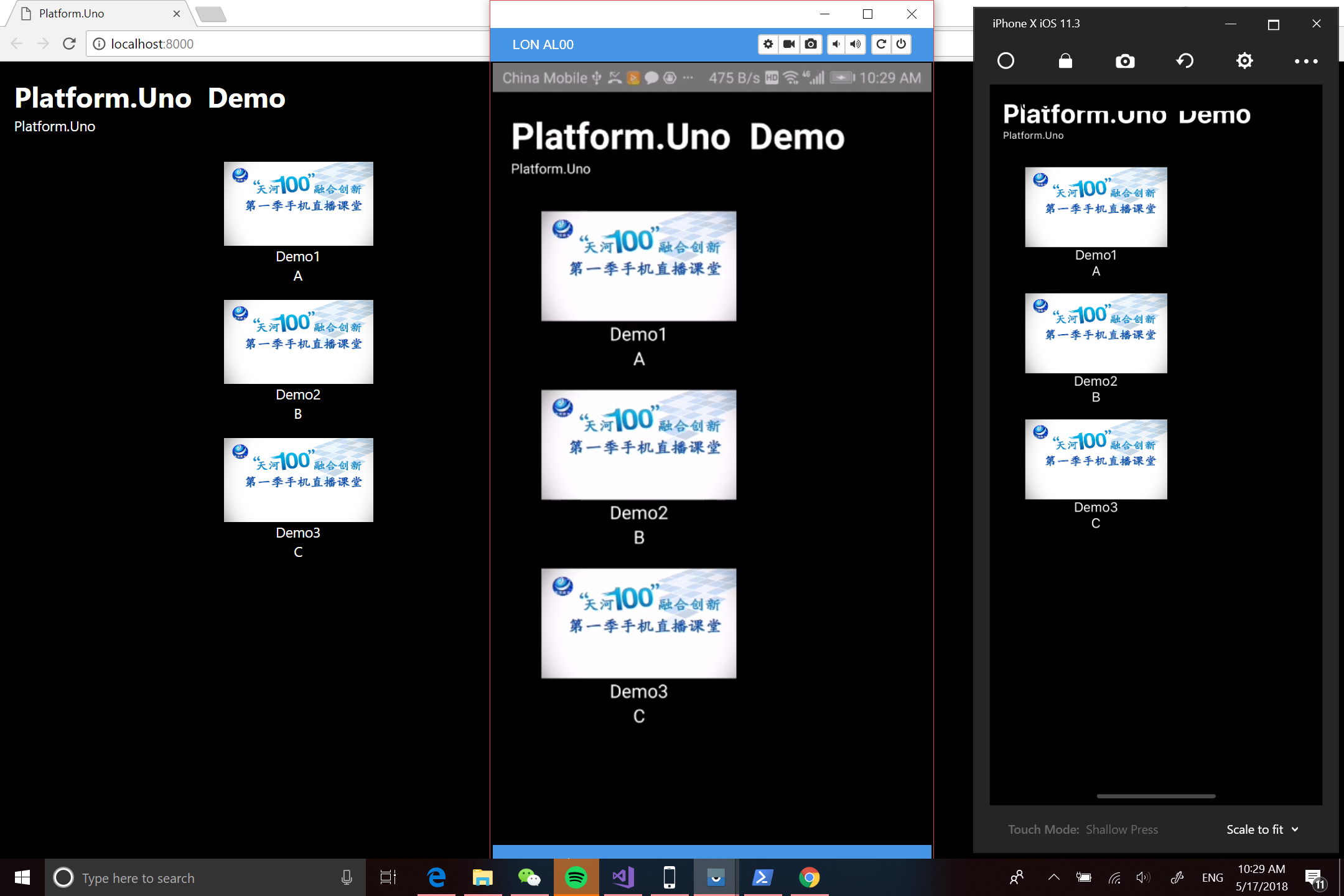This screenshot has width=1344, height=896.
Task: Toggle the power button in Android emulator
Action: [x=900, y=44]
